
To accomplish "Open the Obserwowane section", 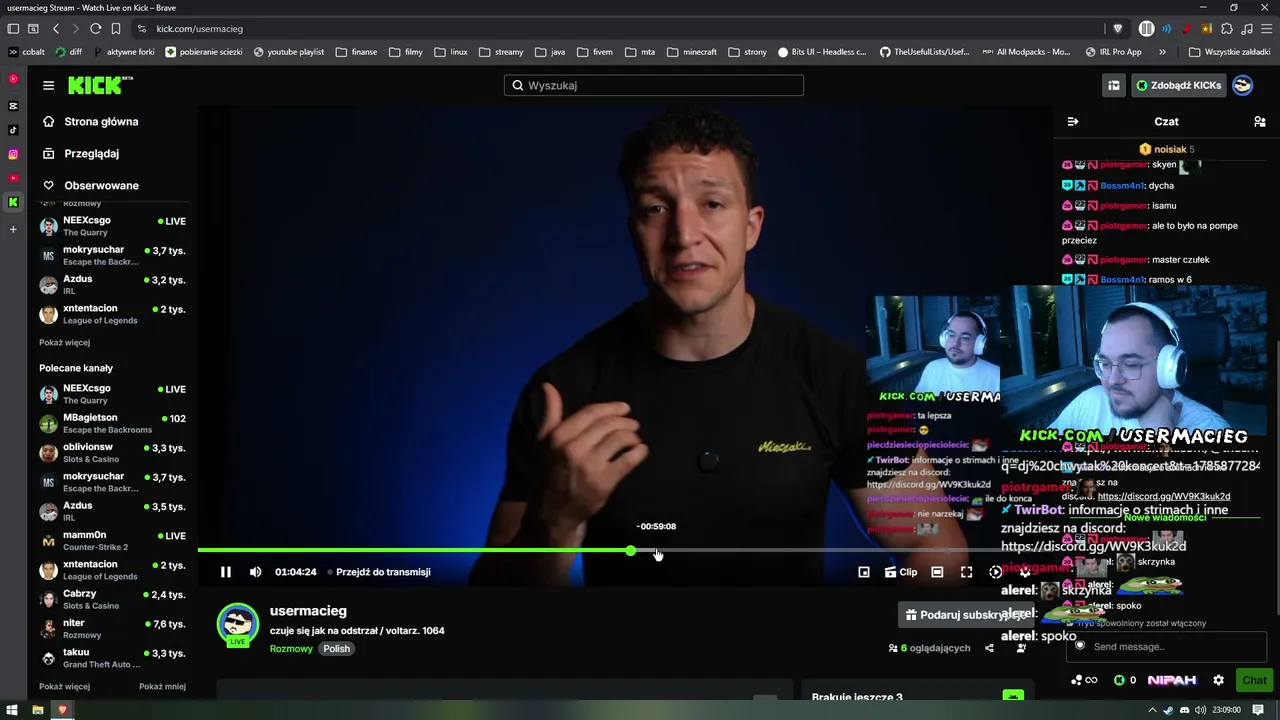I will click(101, 186).
